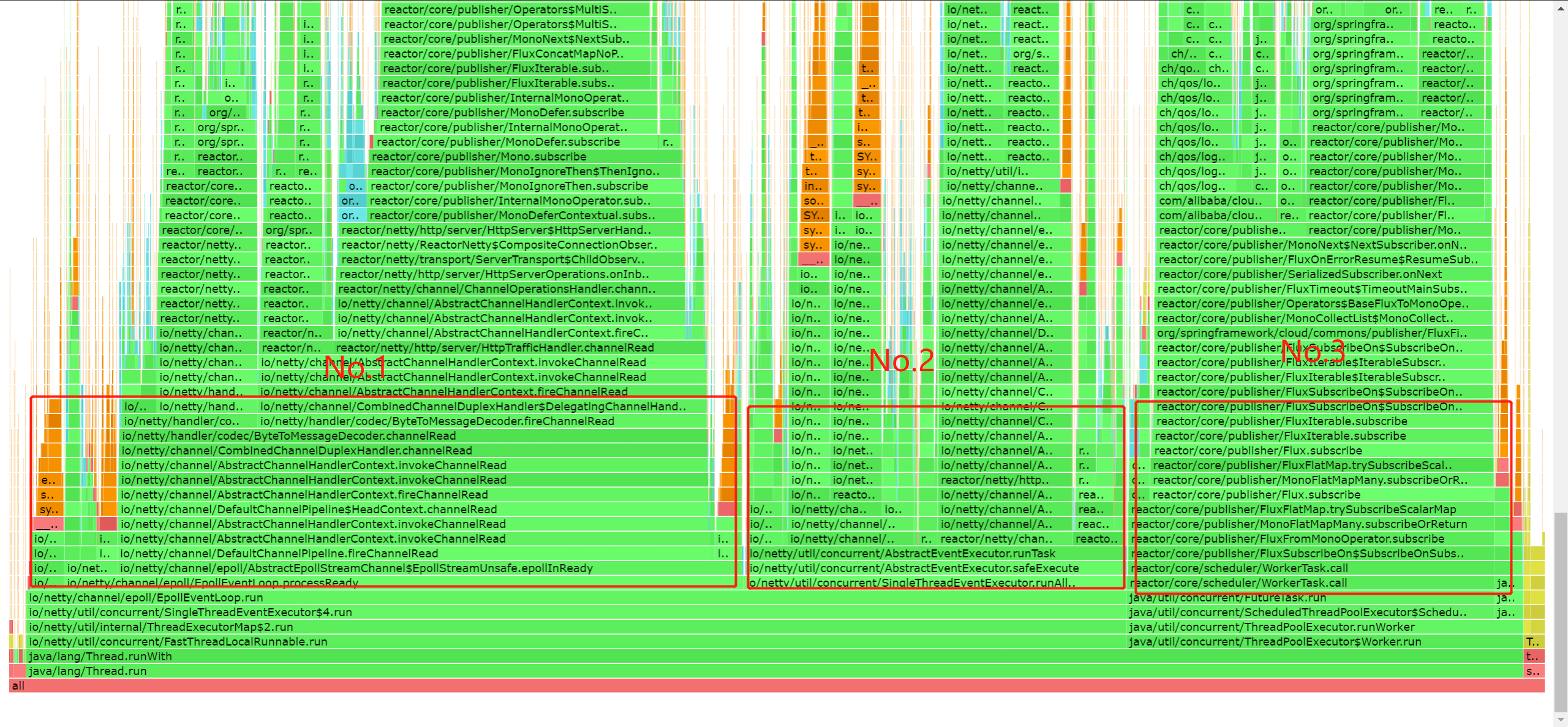Screen dimensions: 1568x727
Task: Zoom into SerializedSubscriber.onNext frame
Action: pos(1323,274)
